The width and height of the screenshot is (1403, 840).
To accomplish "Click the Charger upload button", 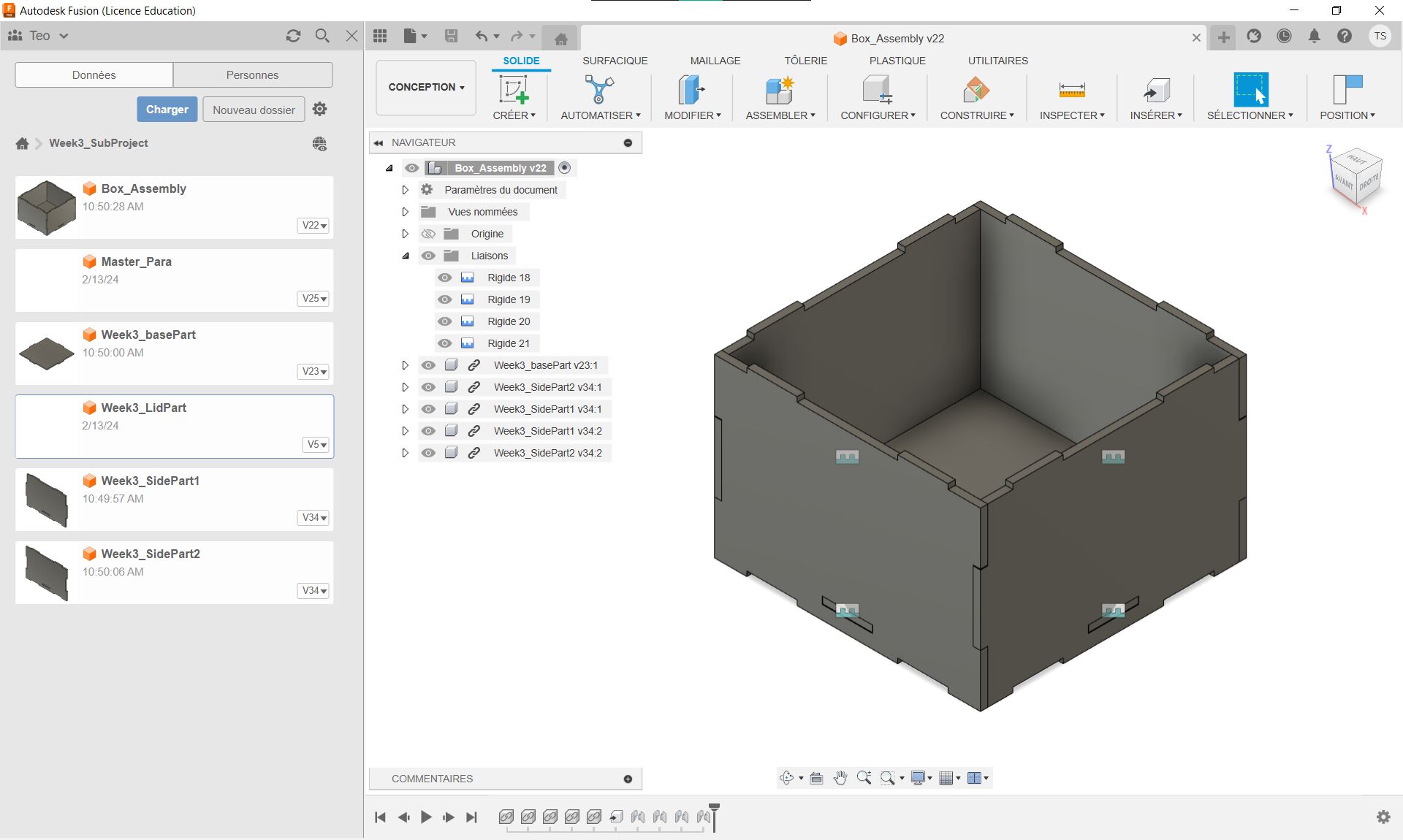I will click(x=167, y=110).
